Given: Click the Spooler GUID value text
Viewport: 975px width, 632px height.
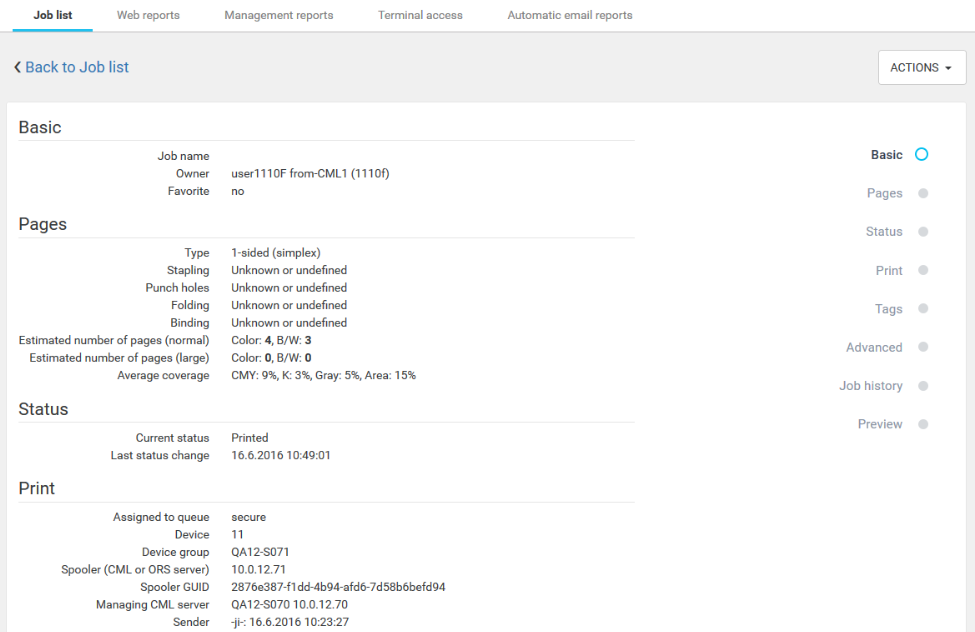Looking at the screenshot, I should 338,587.
